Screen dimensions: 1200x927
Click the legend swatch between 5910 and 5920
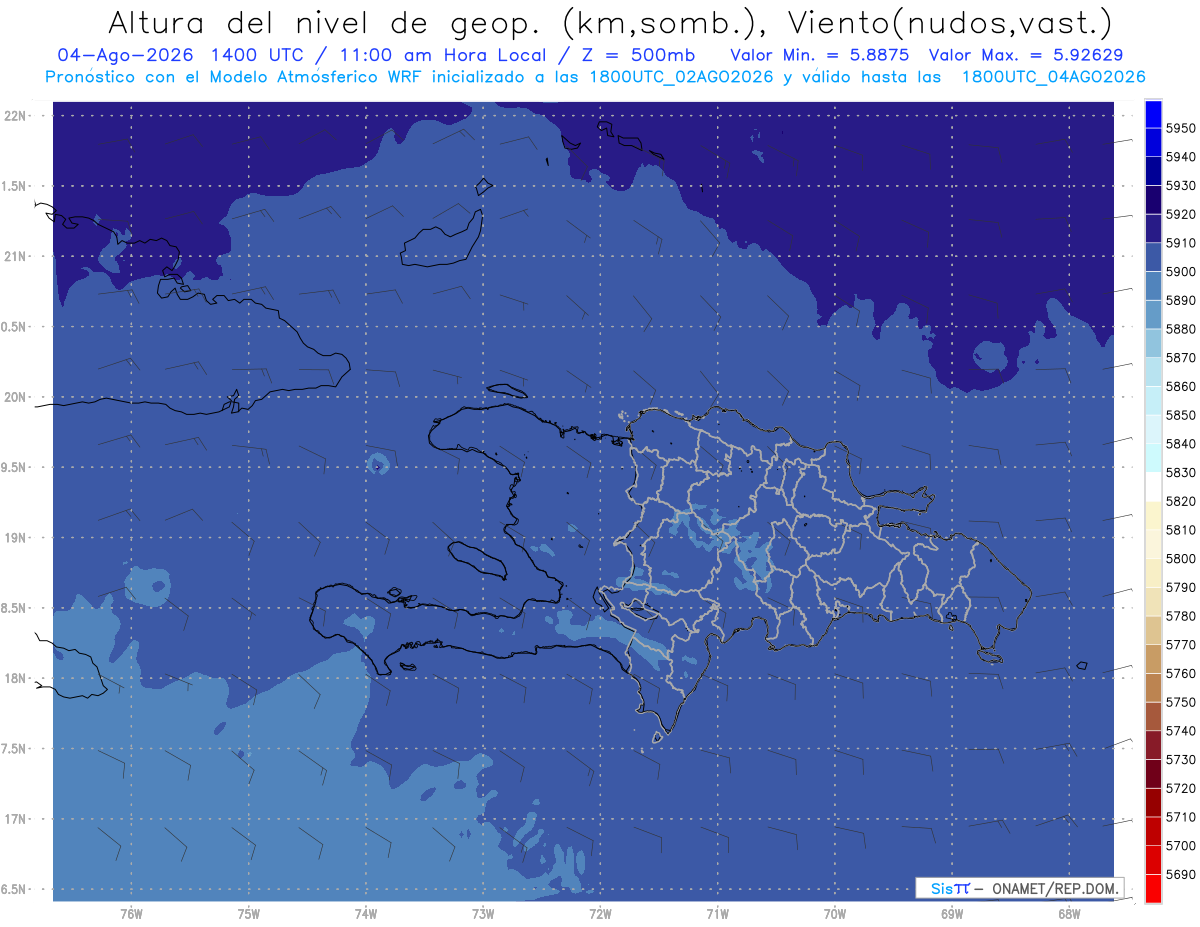coord(1153,229)
